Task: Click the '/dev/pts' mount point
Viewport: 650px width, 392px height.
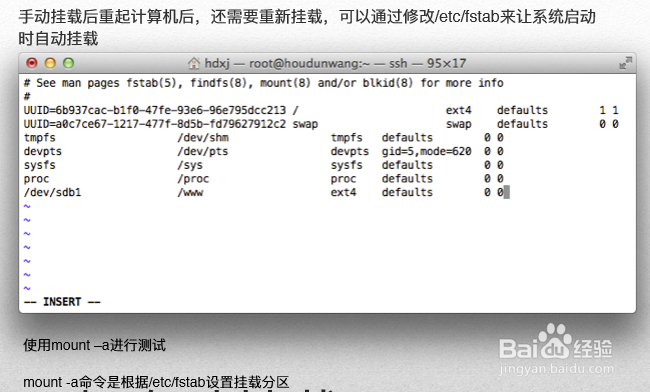Action: (203, 151)
